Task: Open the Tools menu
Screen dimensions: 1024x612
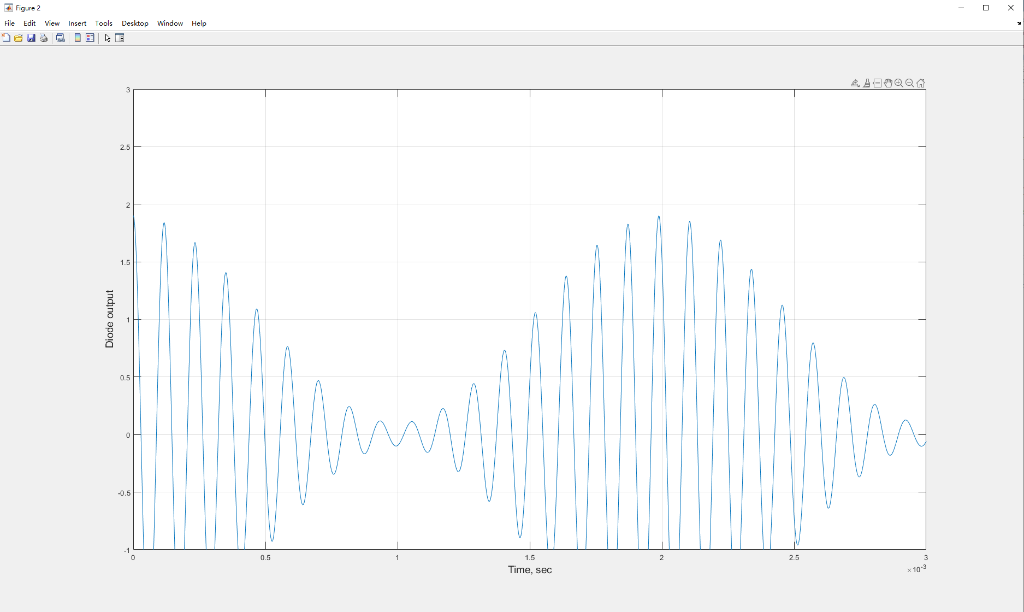Action: [104, 22]
